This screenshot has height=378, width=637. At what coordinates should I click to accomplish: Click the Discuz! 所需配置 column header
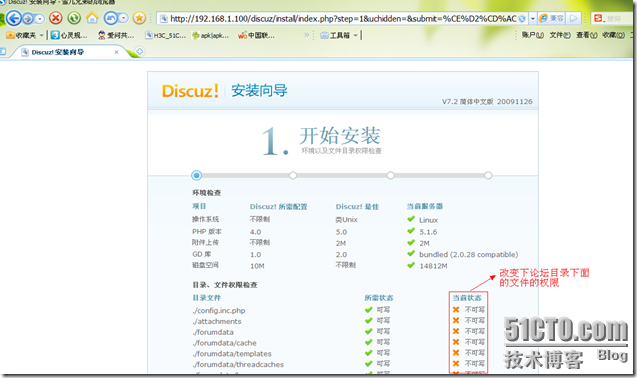click(278, 206)
